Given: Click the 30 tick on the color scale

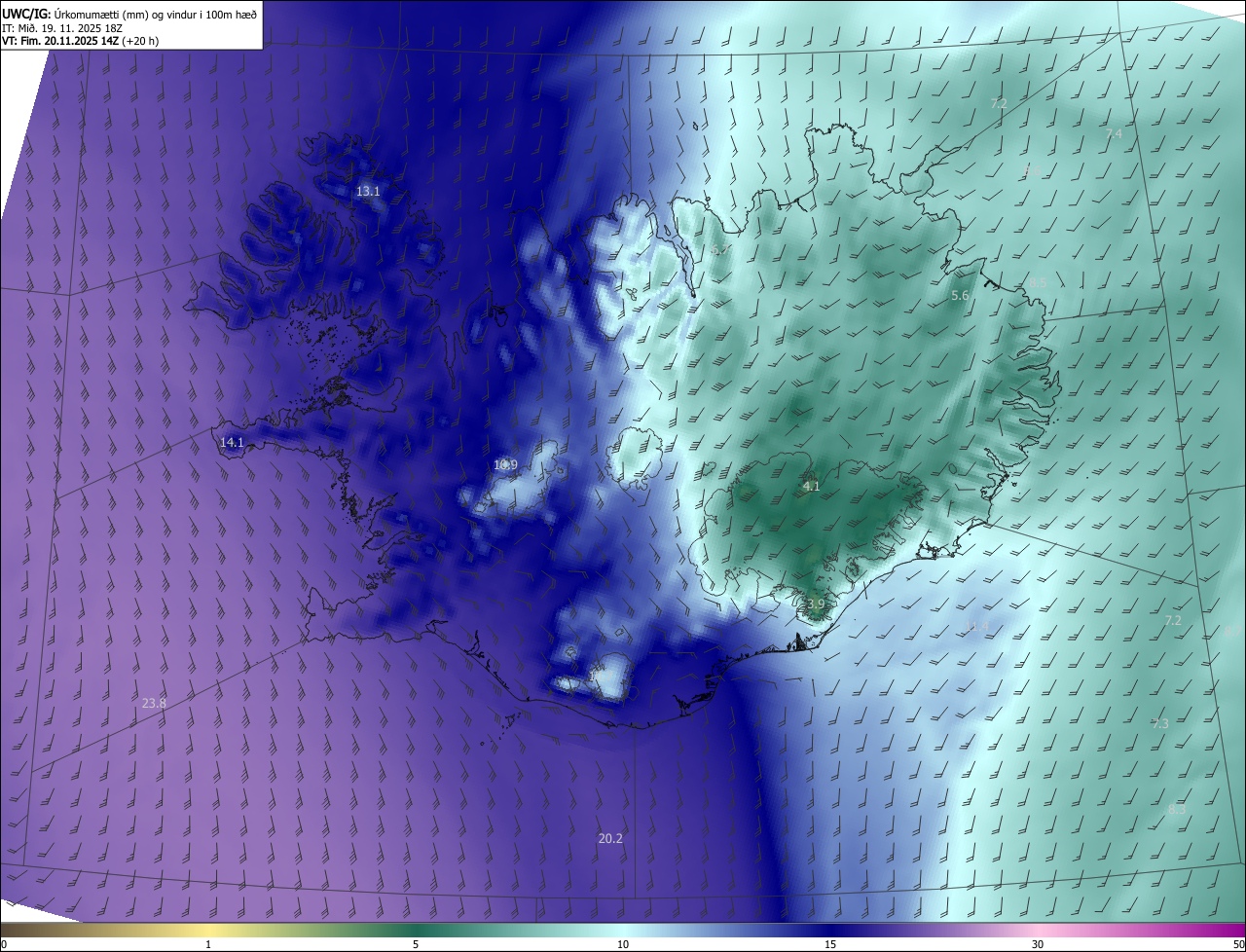Looking at the screenshot, I should [x=1038, y=945].
